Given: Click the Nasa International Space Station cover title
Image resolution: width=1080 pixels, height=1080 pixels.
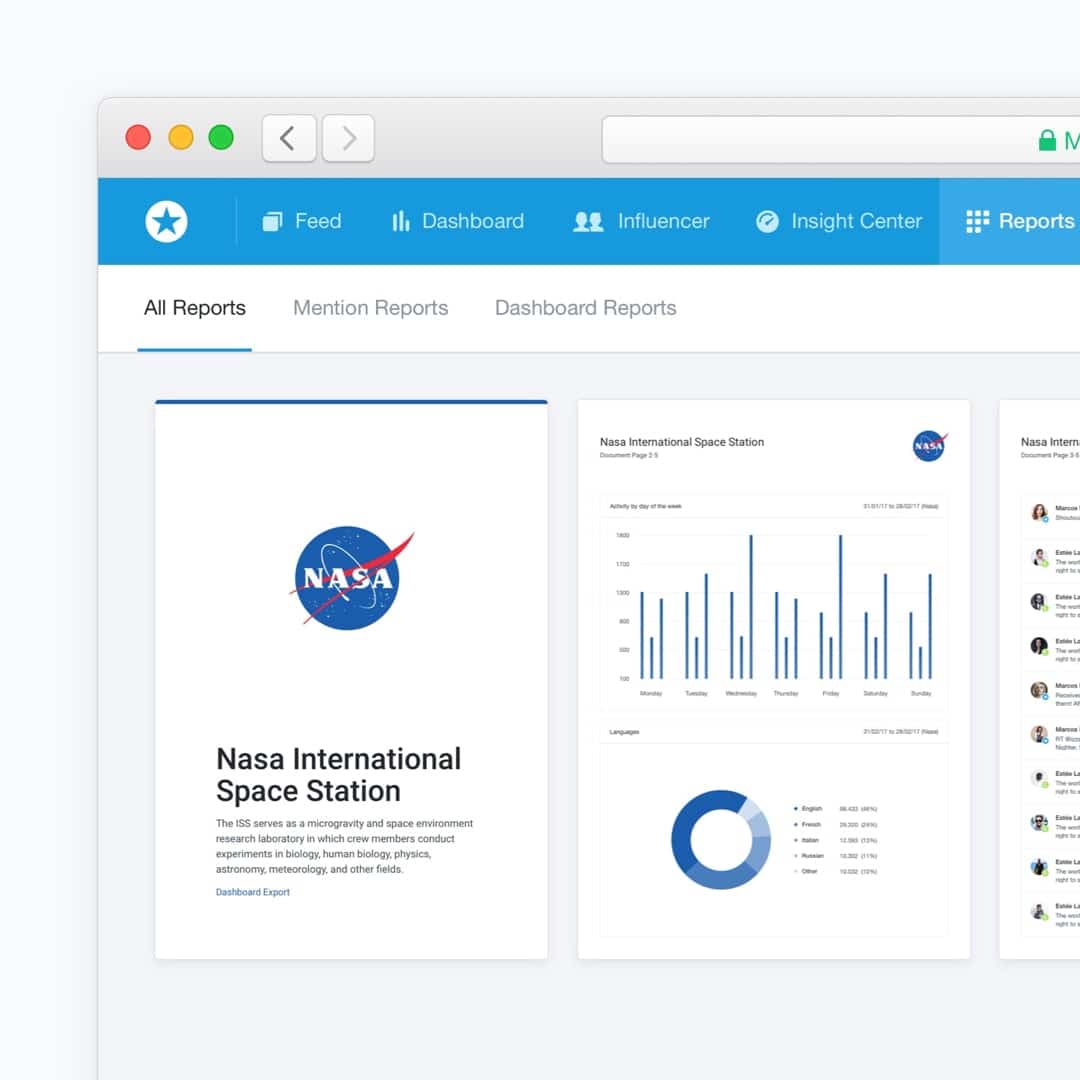Looking at the screenshot, I should (x=338, y=775).
